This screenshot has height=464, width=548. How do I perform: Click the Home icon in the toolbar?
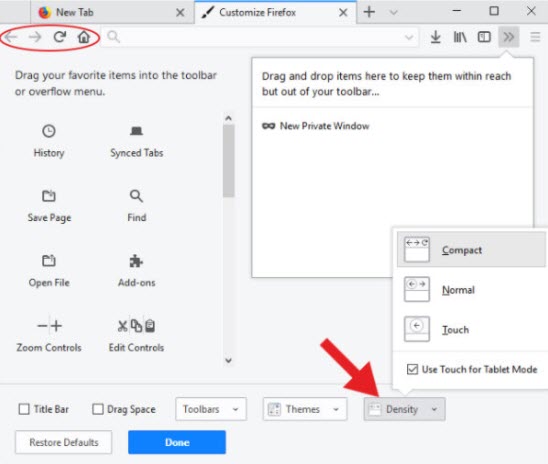coord(84,37)
